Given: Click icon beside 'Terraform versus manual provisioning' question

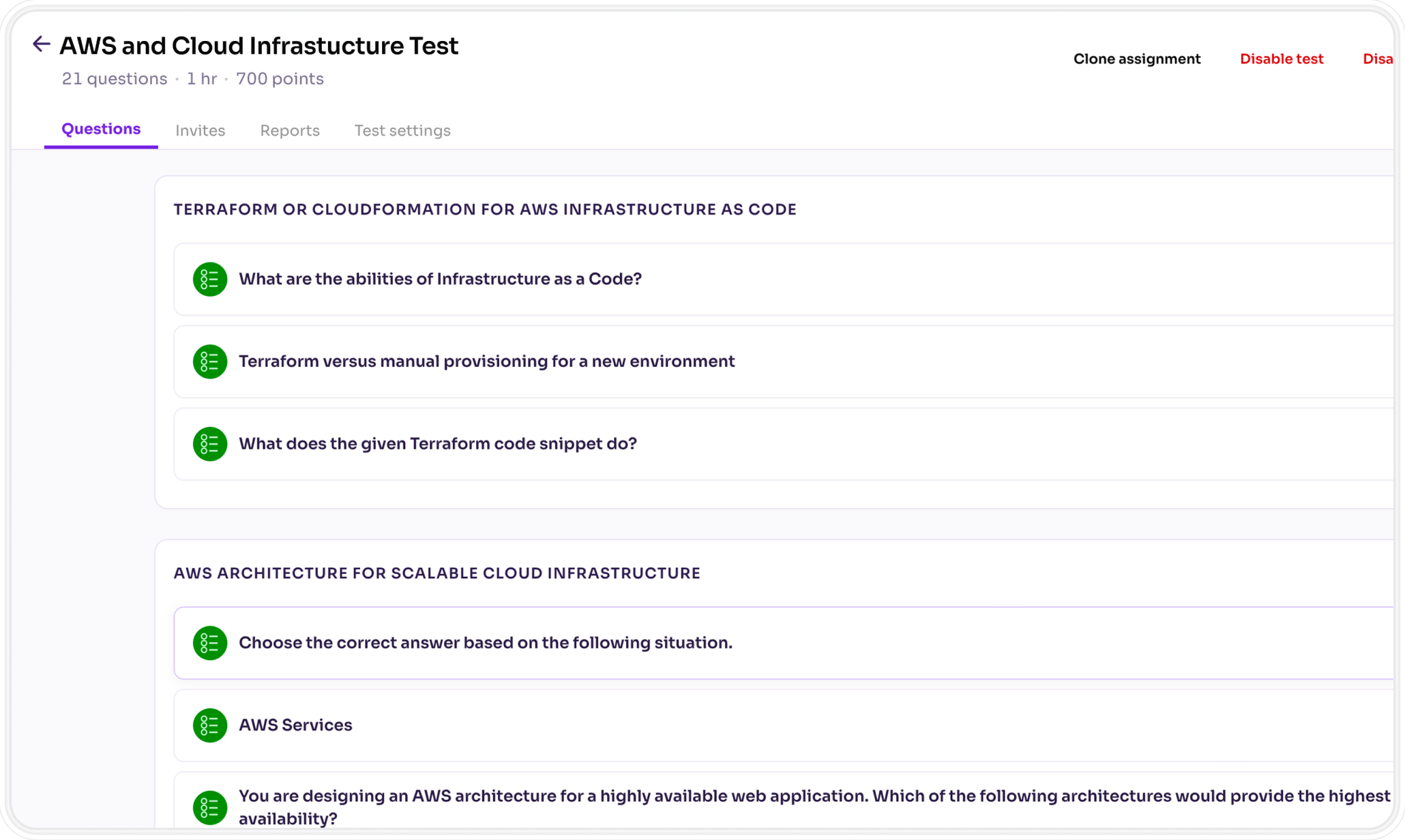Looking at the screenshot, I should [210, 361].
